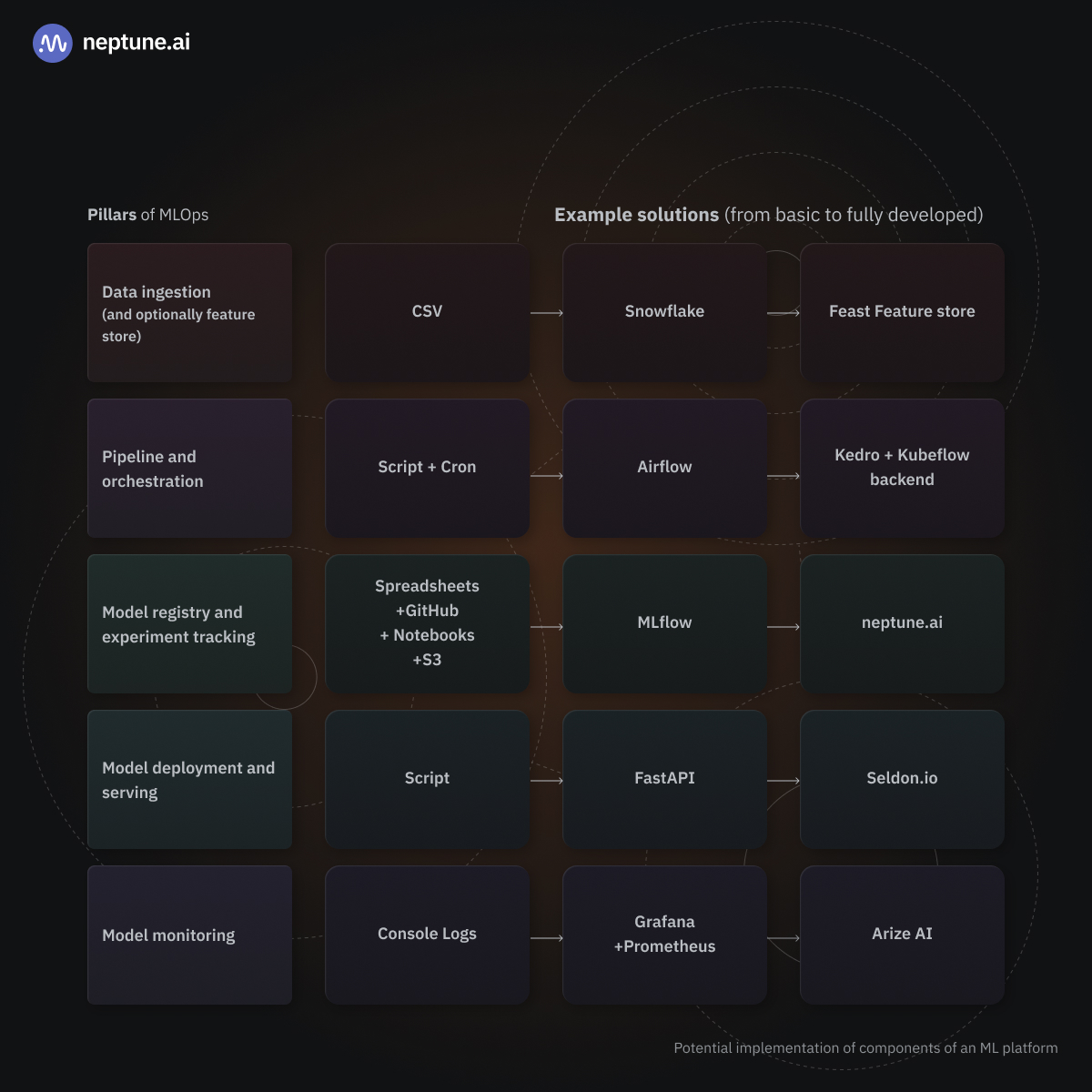
Task: Click the FastAPI solution box
Action: tap(664, 779)
